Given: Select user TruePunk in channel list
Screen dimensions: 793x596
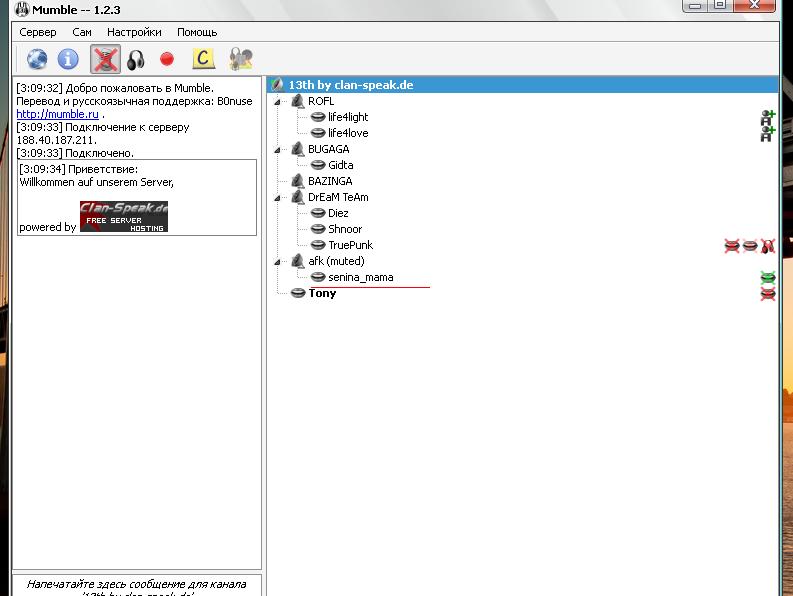Looking at the screenshot, I should click(350, 245).
